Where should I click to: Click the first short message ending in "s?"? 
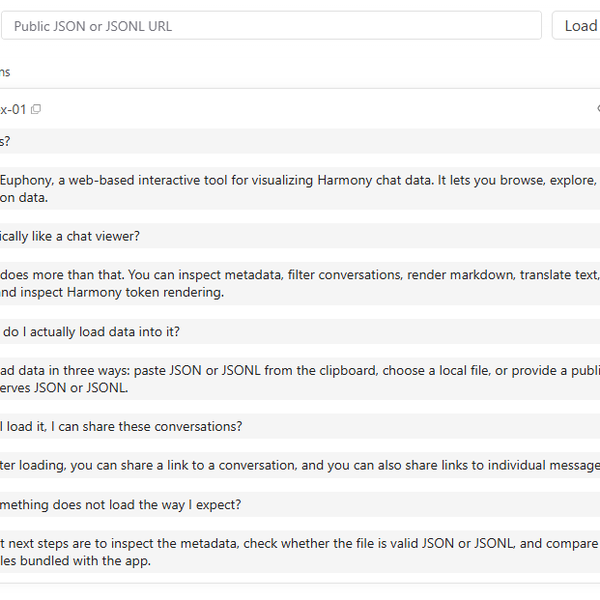[5, 141]
